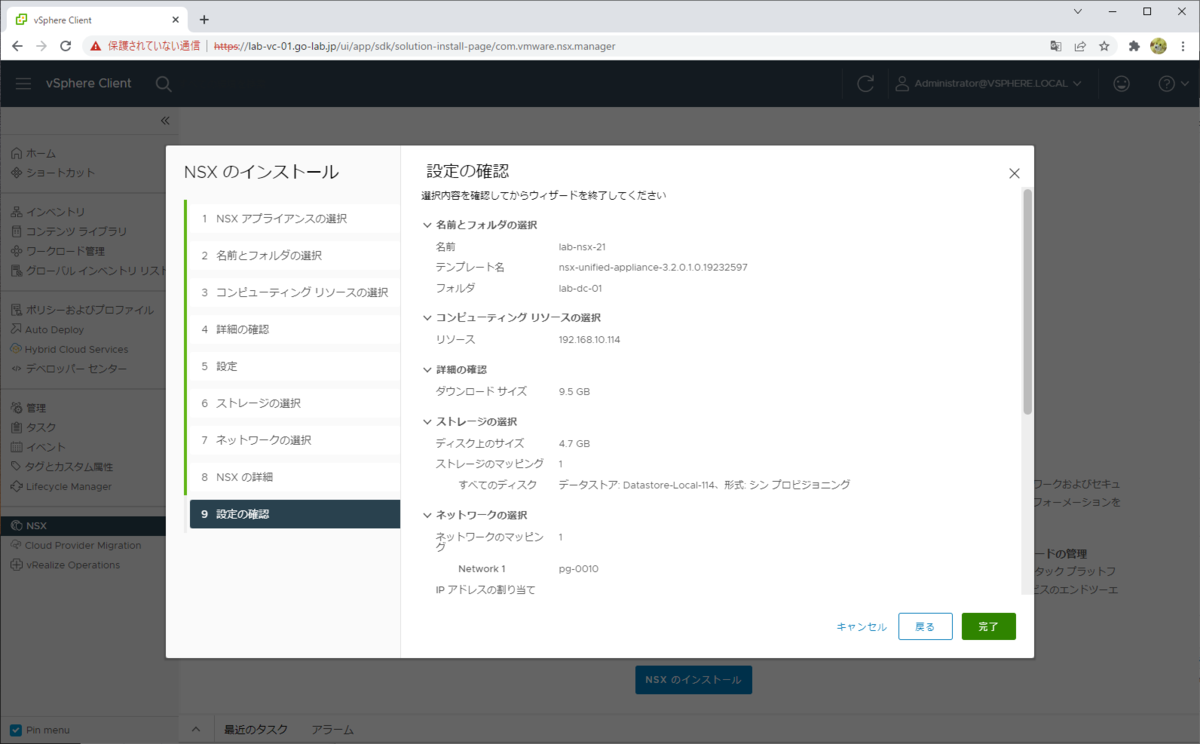Open the Chrome three-dot menu
Screen dimensions: 1200x744
click(x=1183, y=46)
